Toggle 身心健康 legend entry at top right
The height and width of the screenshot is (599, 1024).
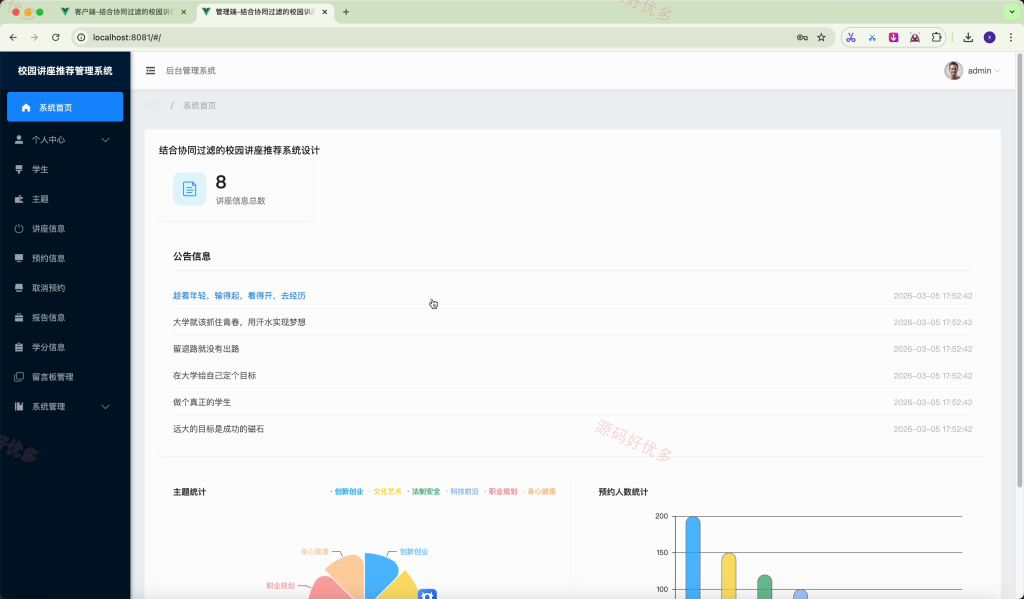coord(539,492)
